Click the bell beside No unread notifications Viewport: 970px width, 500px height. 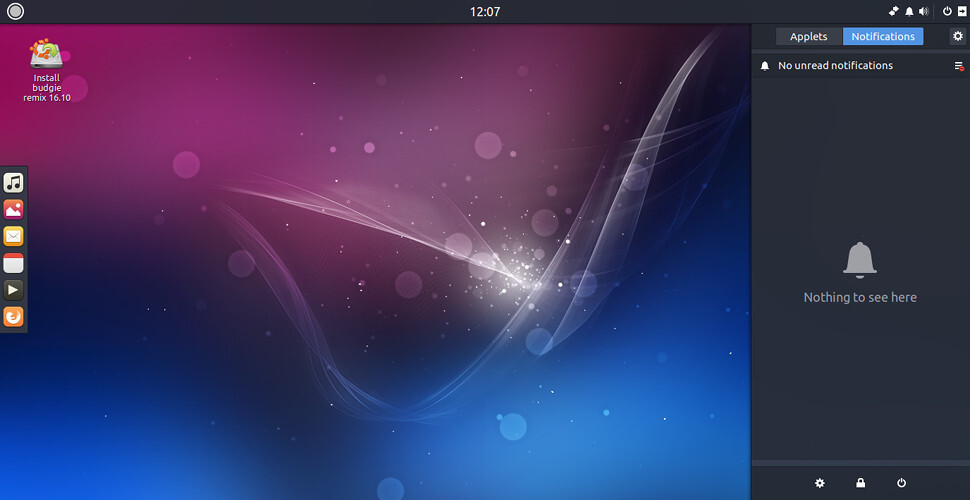765,66
